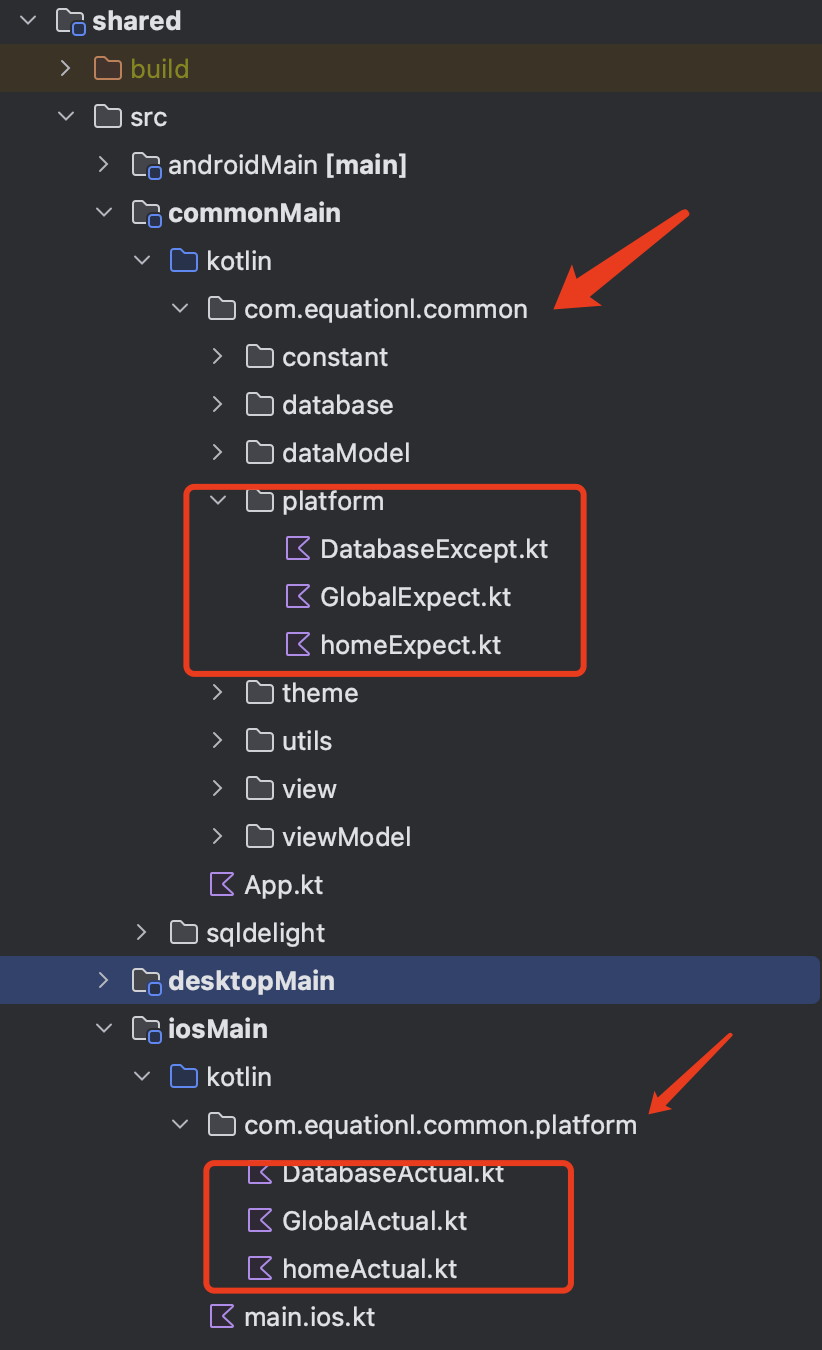Click the Kotlin icon beside homeExpect.kt
This screenshot has height=1350, width=822.
(298, 645)
